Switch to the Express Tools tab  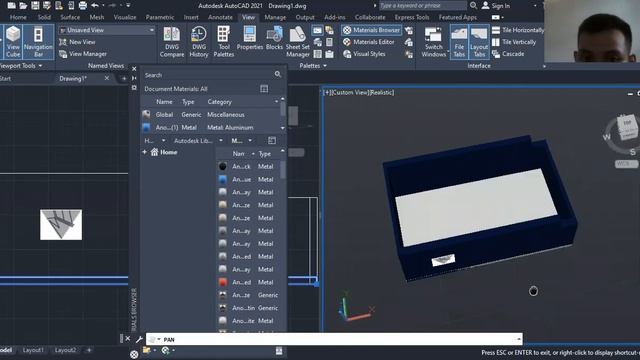pos(411,17)
